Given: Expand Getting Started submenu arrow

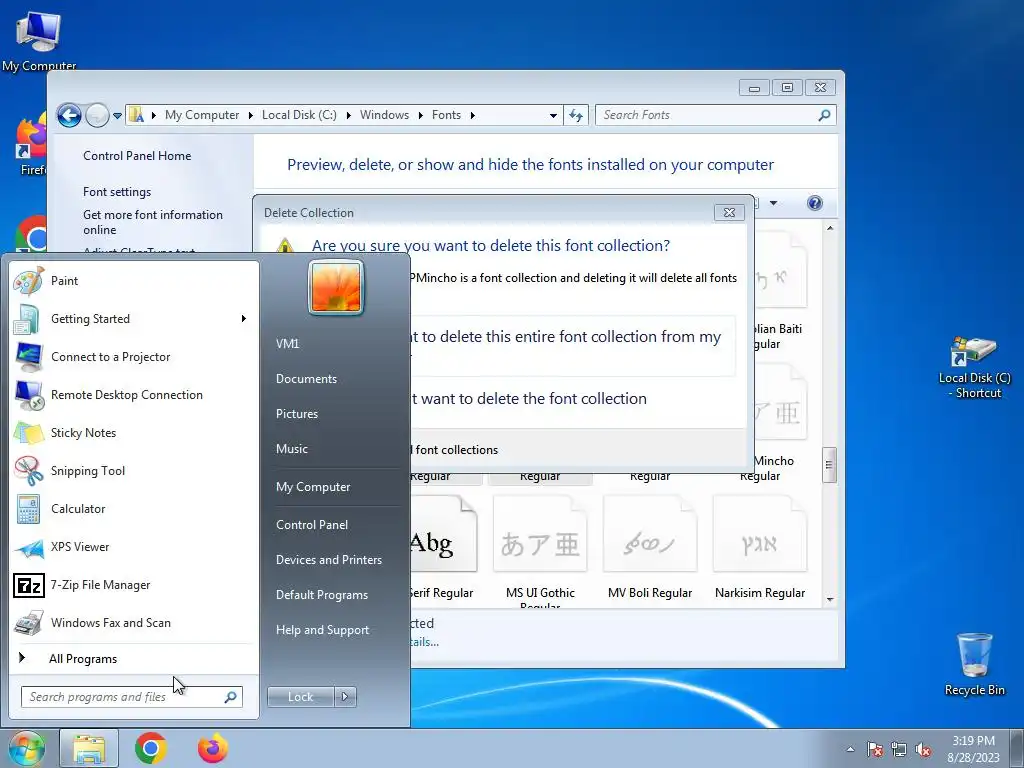Looking at the screenshot, I should (x=244, y=319).
